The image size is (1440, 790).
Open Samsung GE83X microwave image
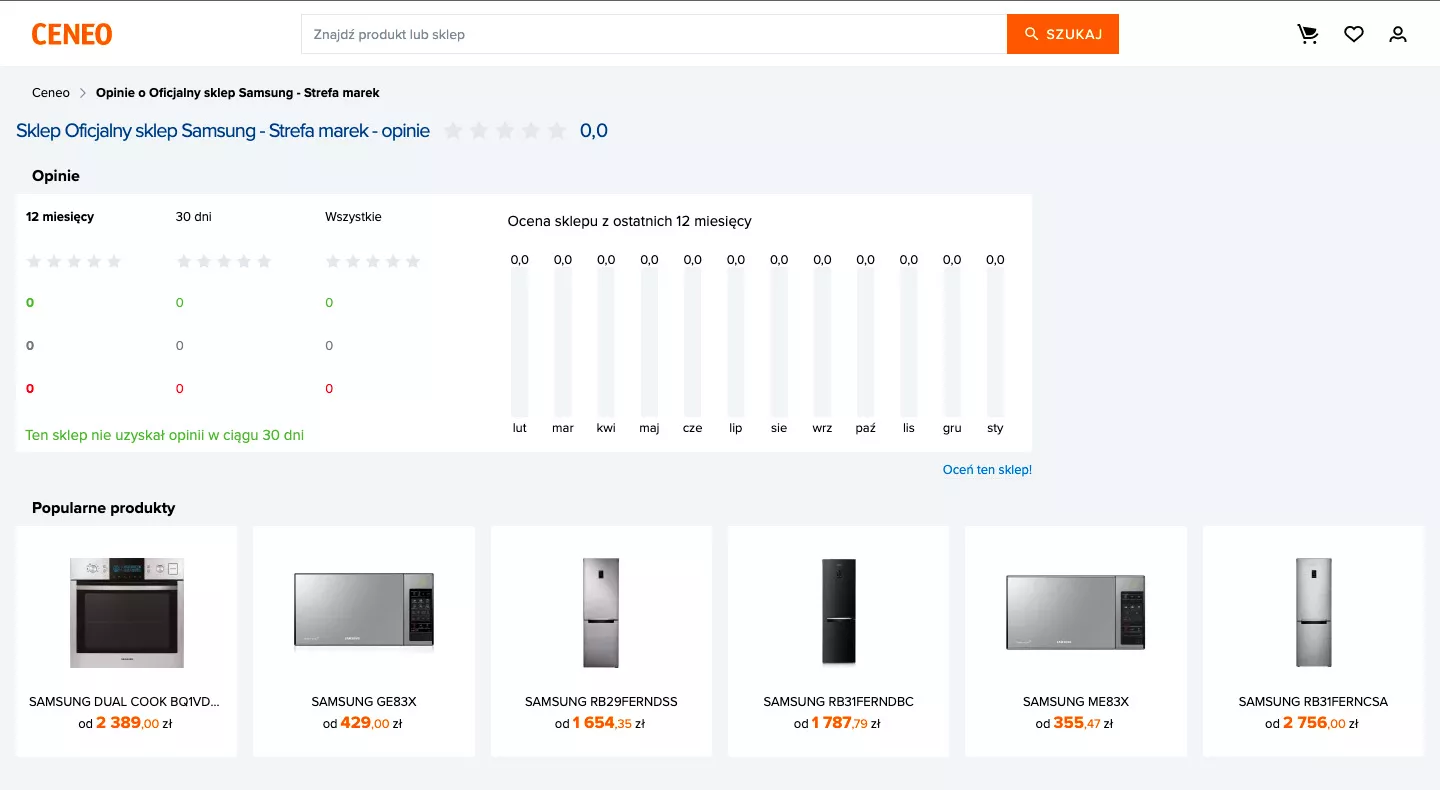364,610
